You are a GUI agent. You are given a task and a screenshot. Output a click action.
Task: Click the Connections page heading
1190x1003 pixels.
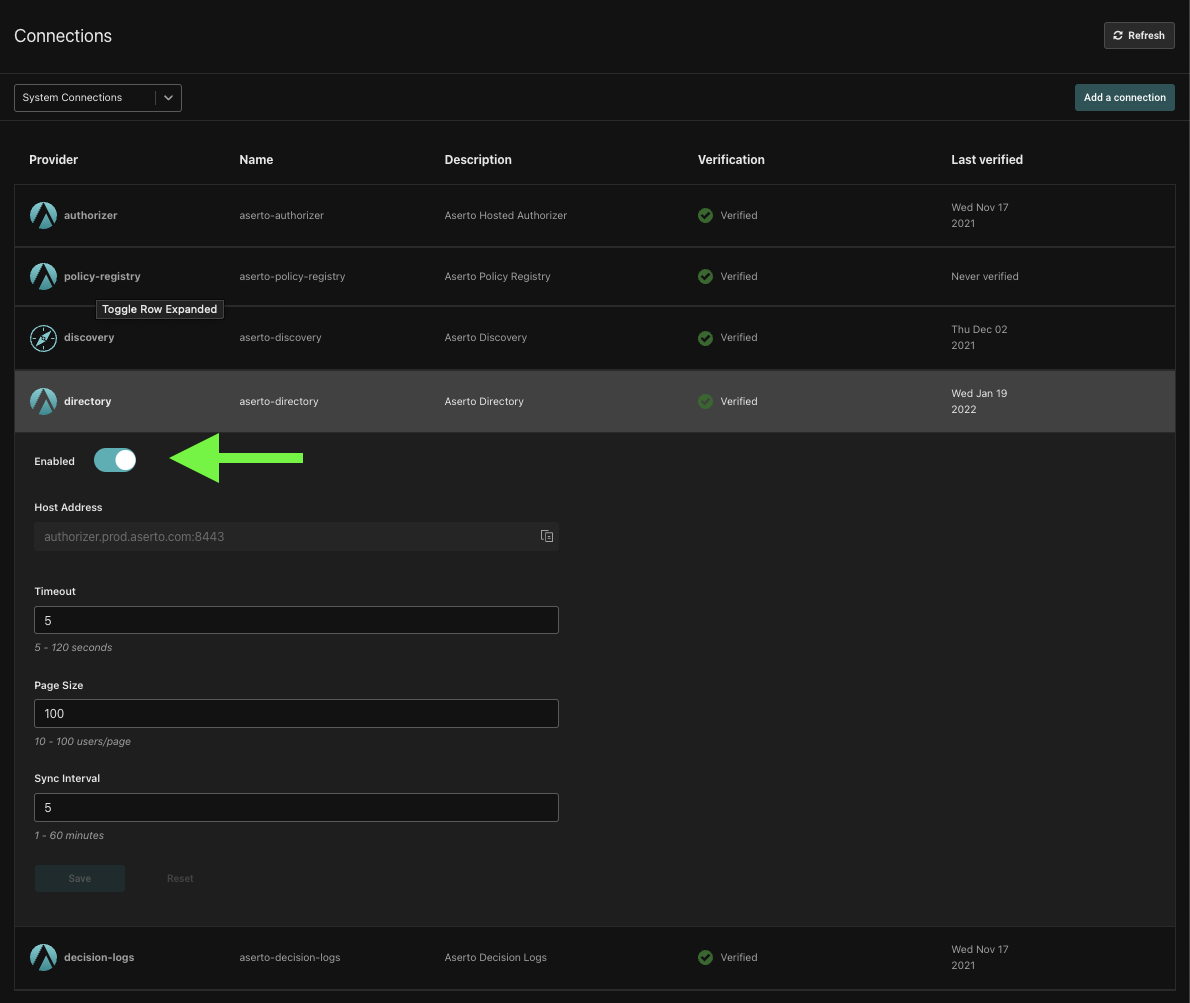(x=63, y=36)
